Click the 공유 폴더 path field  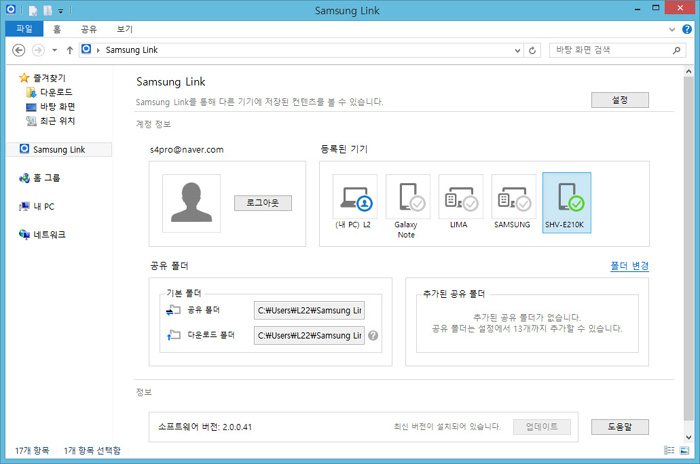tap(309, 310)
